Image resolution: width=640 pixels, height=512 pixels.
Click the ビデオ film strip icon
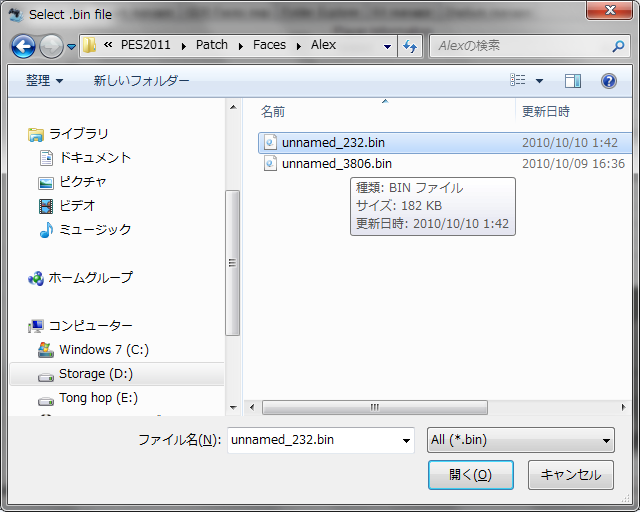pos(46,206)
